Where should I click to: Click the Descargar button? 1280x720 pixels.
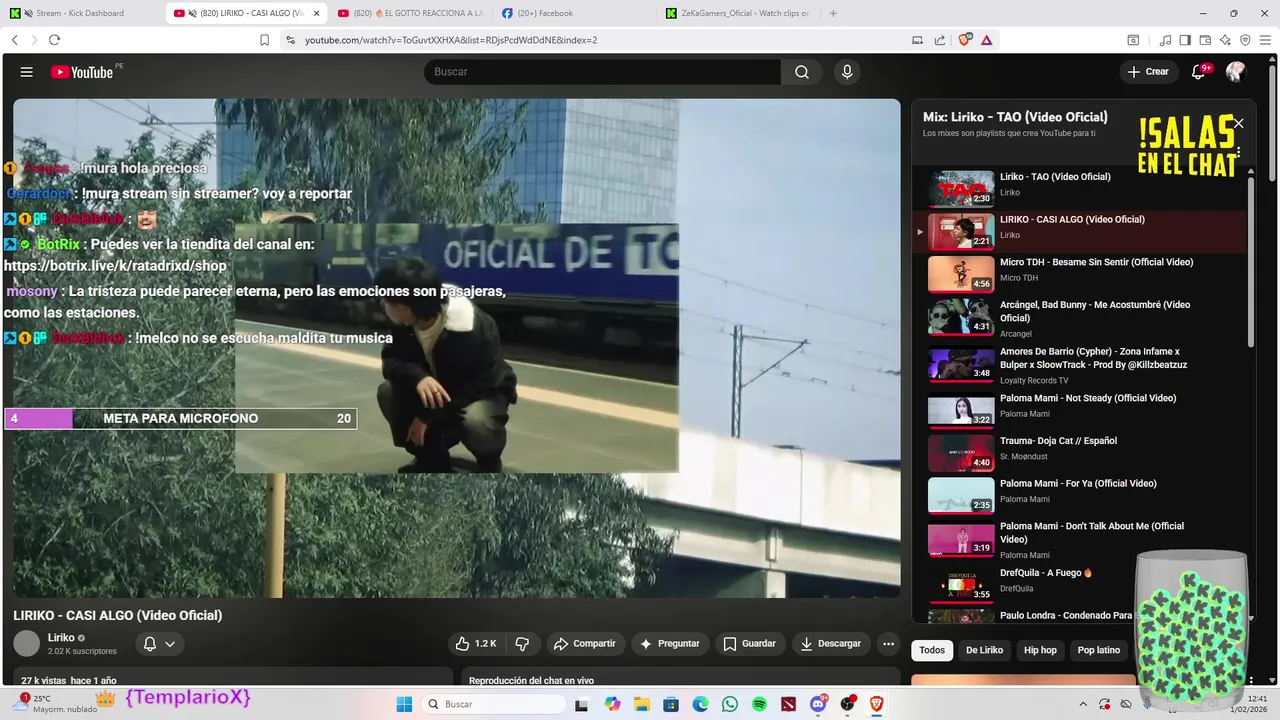pyautogui.click(x=830, y=644)
